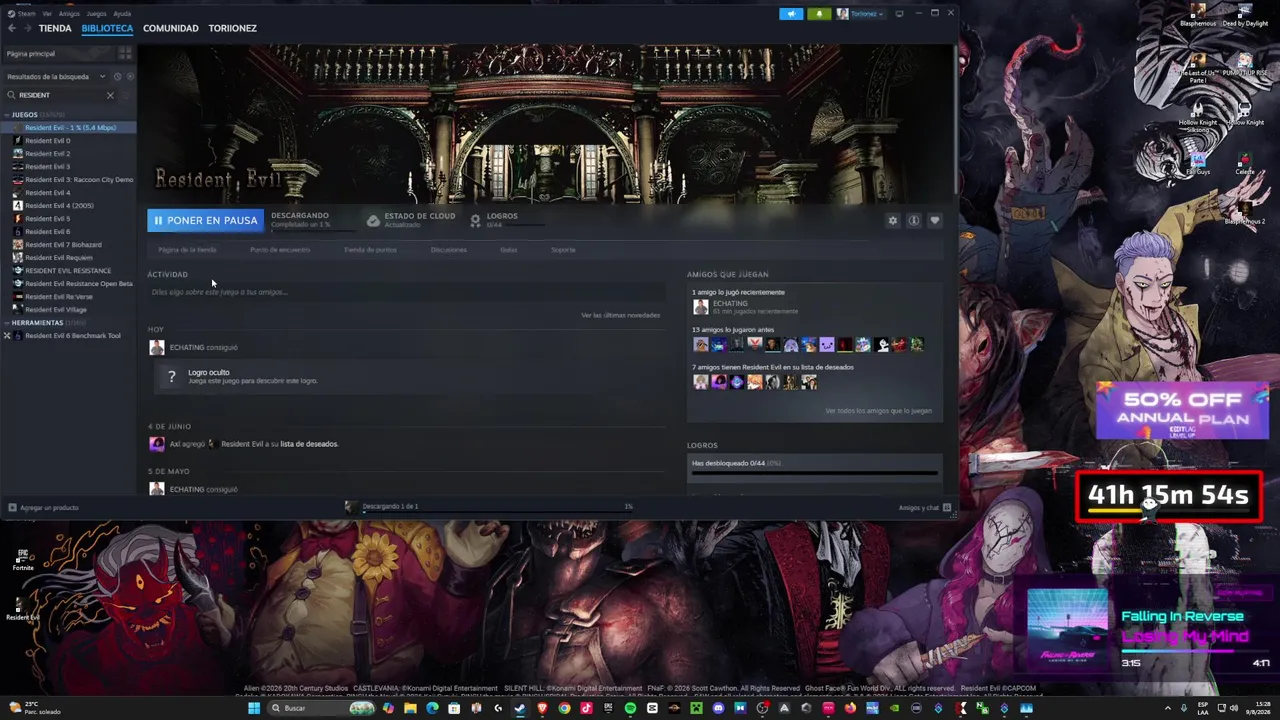This screenshot has width=1280, height=720.
Task: Open Soporte link
Action: [x=563, y=250]
